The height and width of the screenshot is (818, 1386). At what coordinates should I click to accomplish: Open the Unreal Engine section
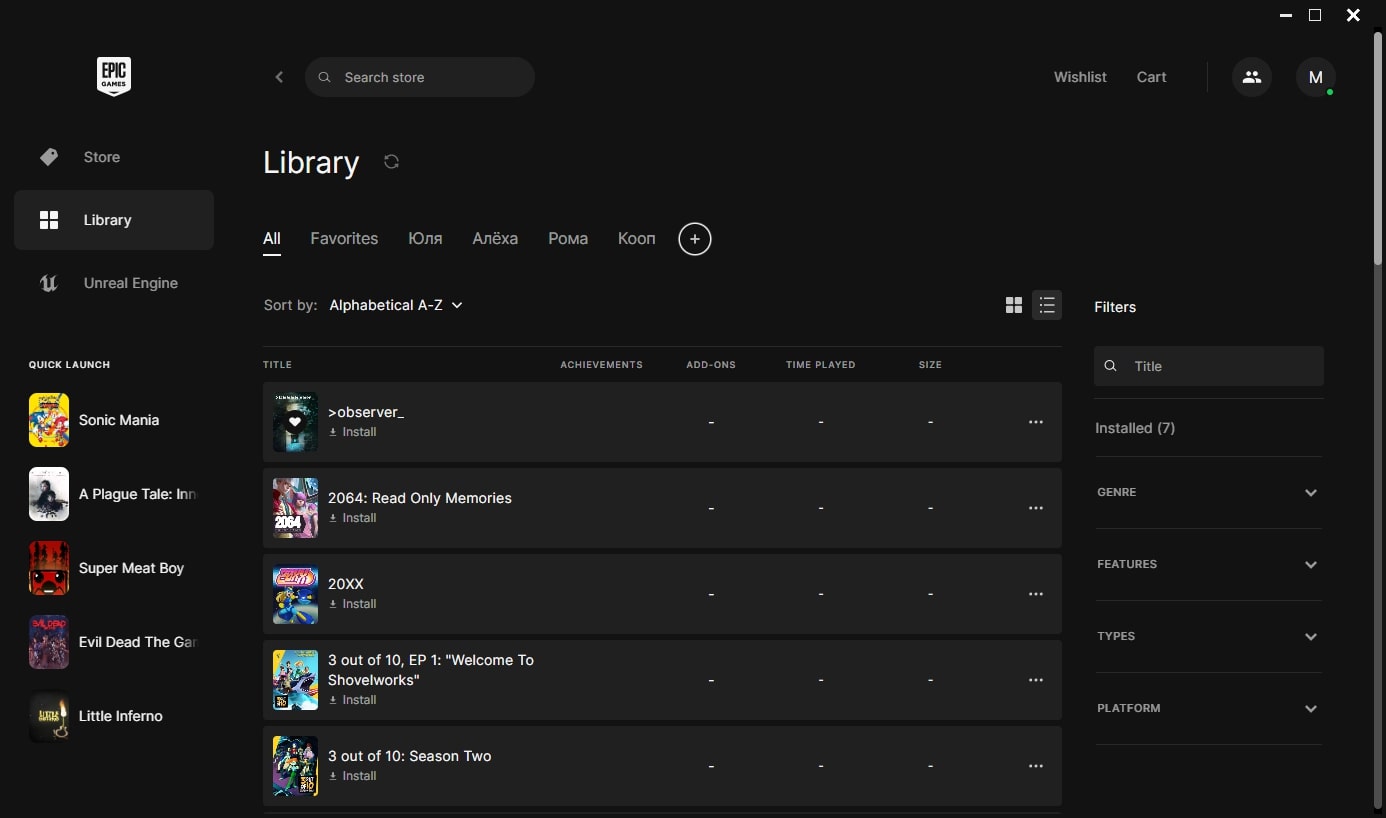[114, 283]
